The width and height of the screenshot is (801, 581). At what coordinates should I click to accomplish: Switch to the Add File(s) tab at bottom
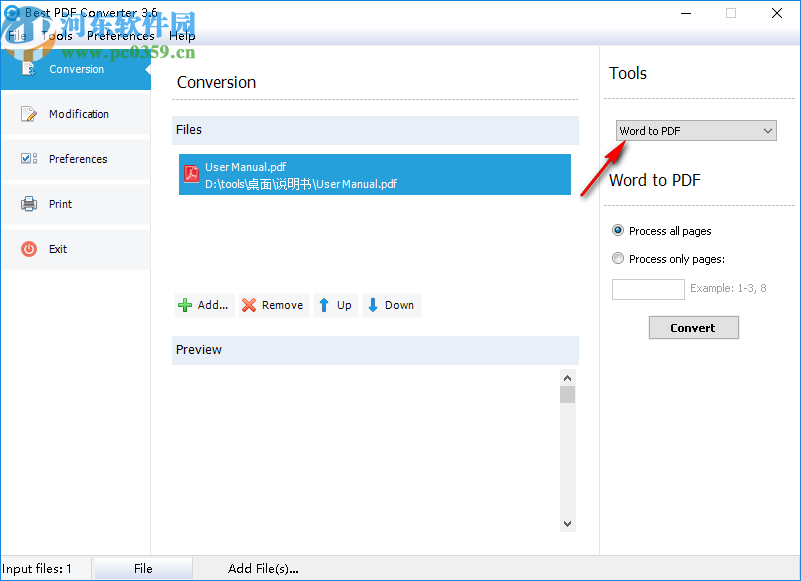tap(262, 568)
